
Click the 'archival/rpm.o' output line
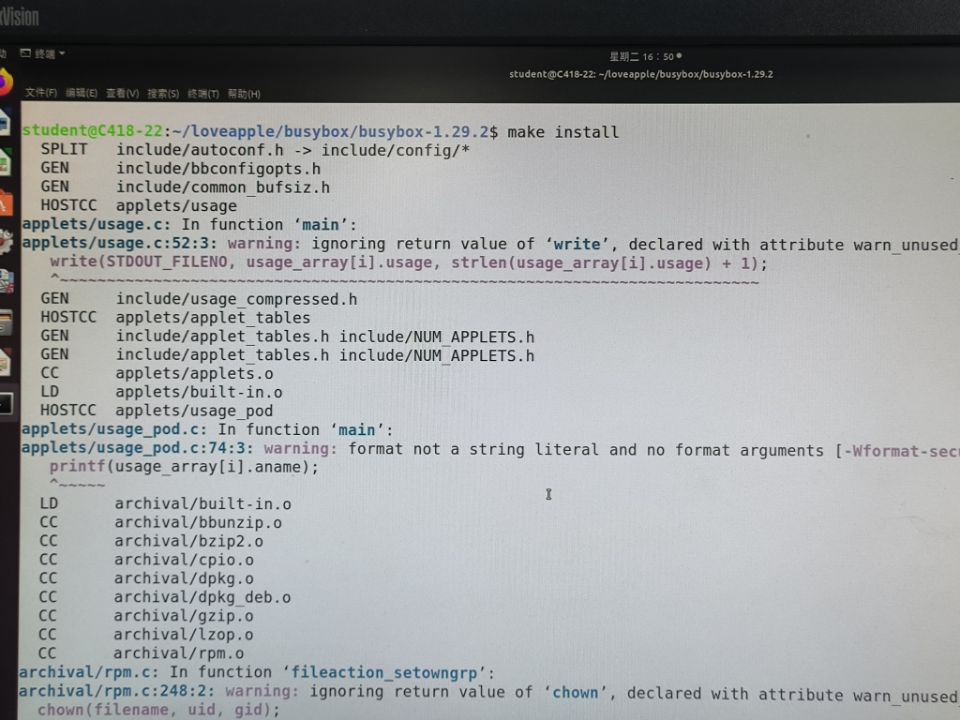click(x=183, y=653)
